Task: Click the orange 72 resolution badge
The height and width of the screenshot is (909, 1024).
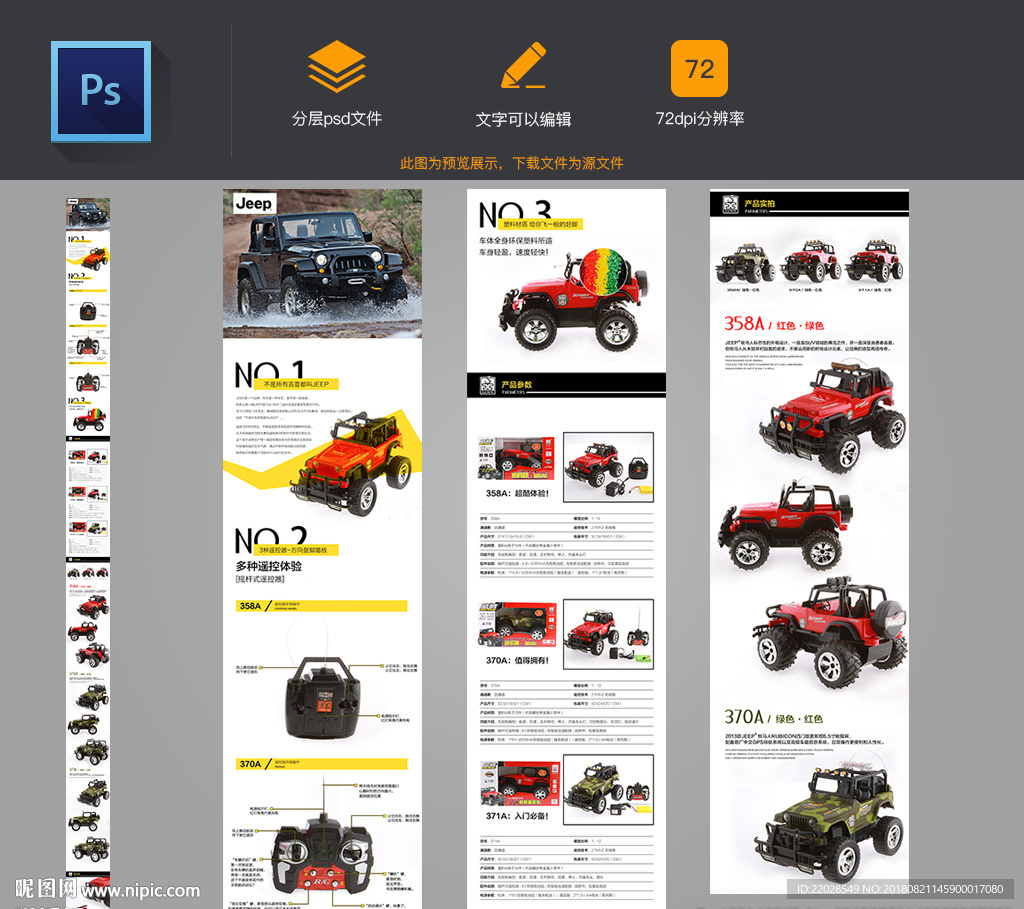Action: [x=699, y=69]
